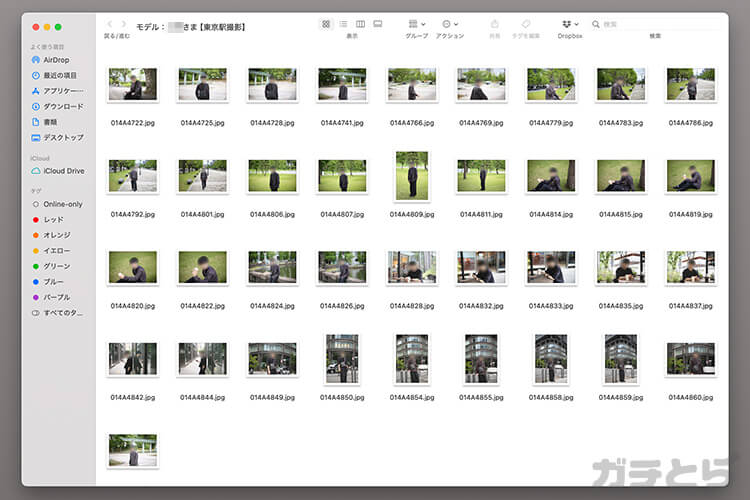This screenshot has width=750, height=500.
Task: Select thumbnail 014A4842.jpg
Action: [x=132, y=358]
